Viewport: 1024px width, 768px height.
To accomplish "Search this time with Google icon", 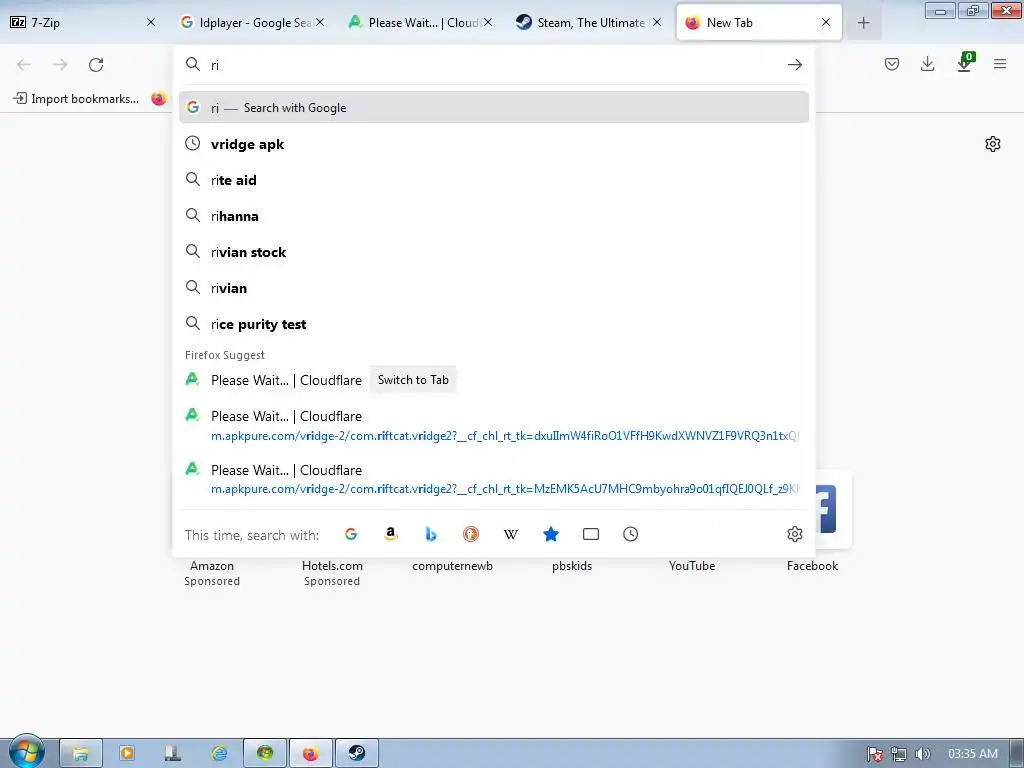I will pyautogui.click(x=351, y=534).
